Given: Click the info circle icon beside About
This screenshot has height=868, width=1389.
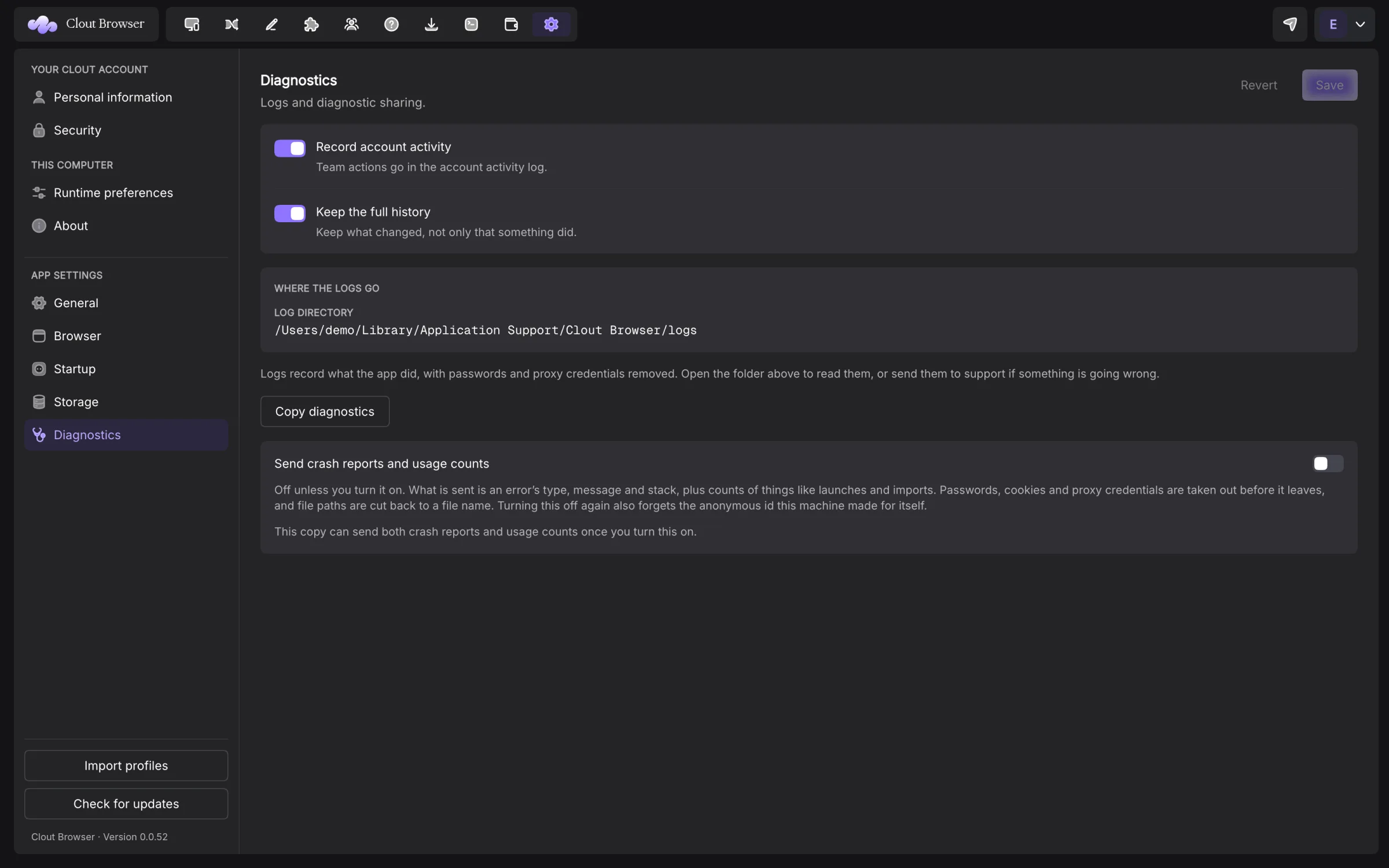Looking at the screenshot, I should pyautogui.click(x=39, y=226).
